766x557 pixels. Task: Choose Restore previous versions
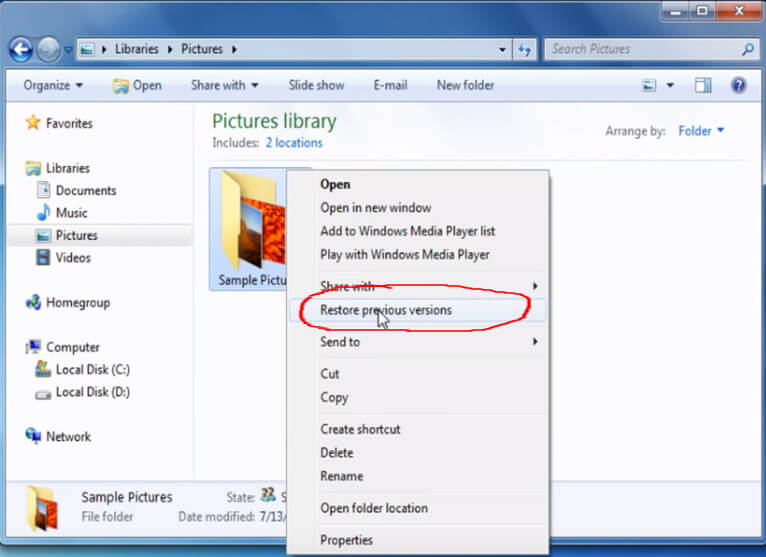418,311
